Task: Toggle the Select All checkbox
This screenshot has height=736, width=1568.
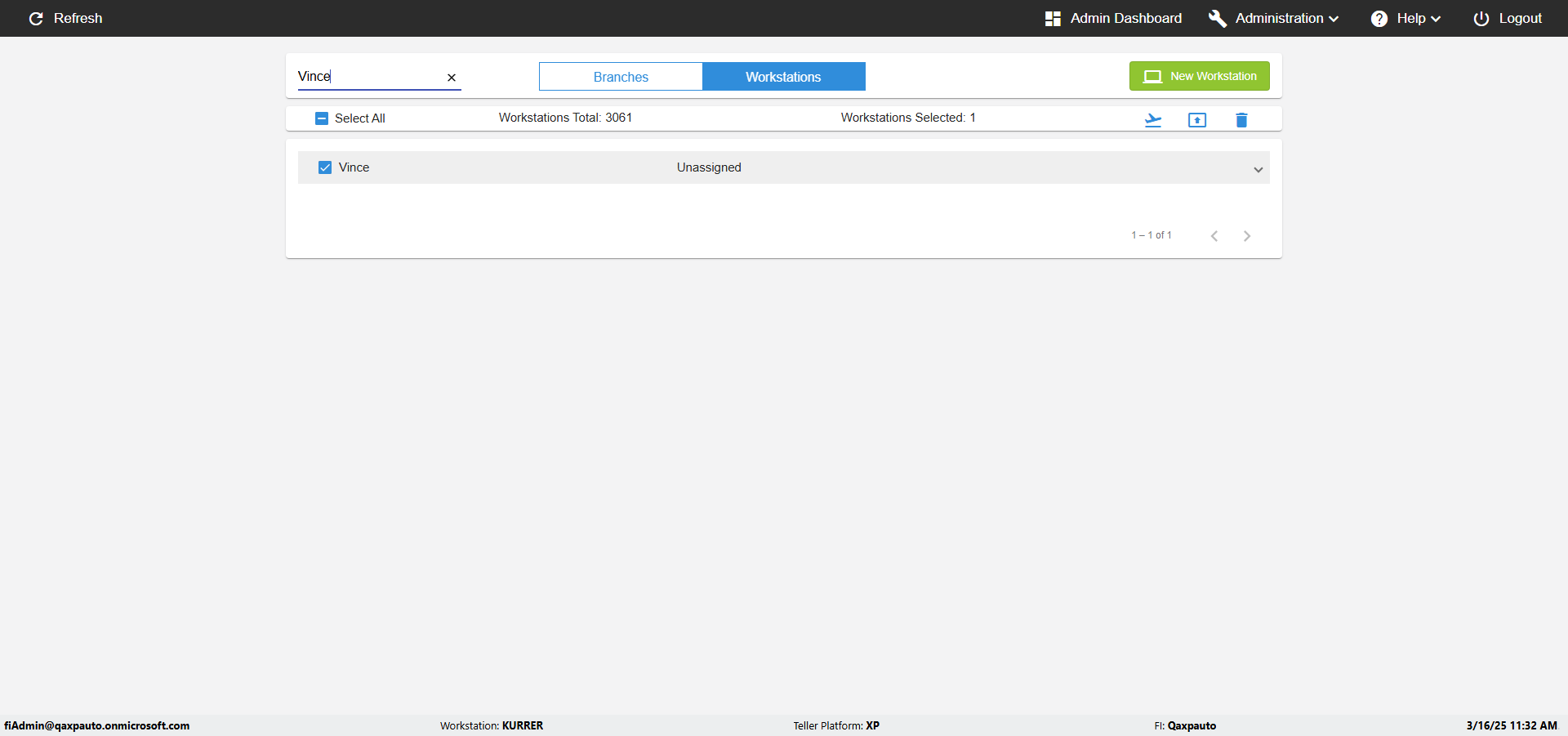Action: 322,118
